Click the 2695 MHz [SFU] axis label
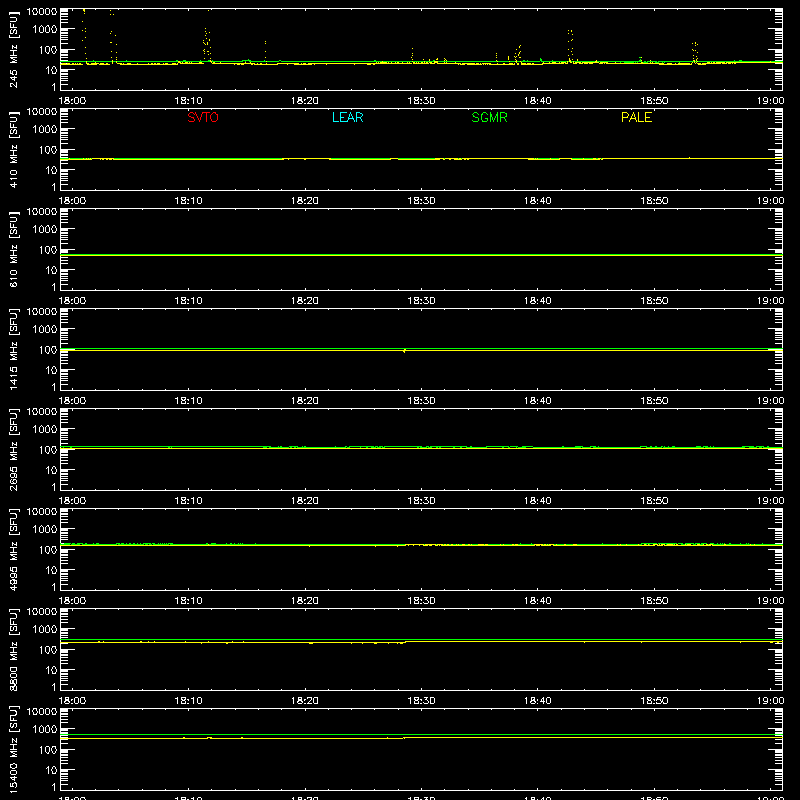 pyautogui.click(x=13, y=449)
